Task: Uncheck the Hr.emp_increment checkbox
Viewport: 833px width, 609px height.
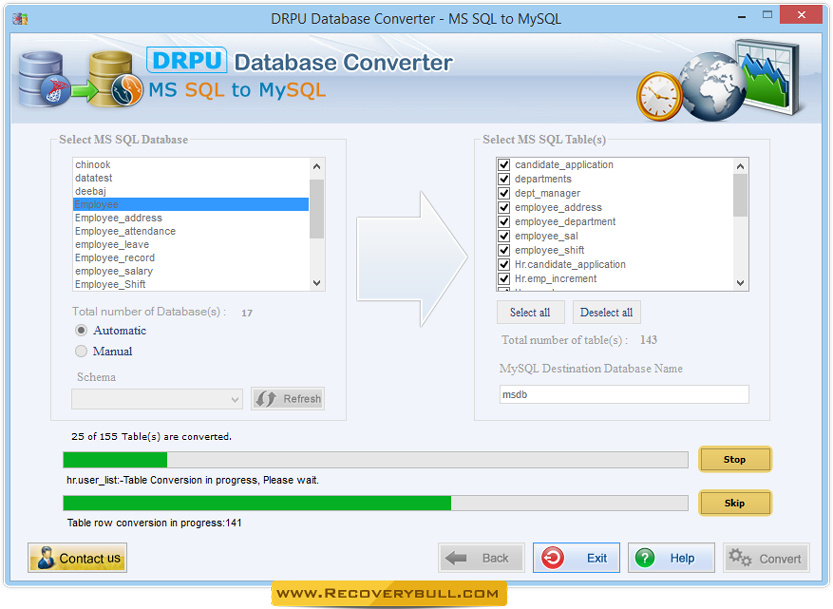Action: [x=504, y=278]
